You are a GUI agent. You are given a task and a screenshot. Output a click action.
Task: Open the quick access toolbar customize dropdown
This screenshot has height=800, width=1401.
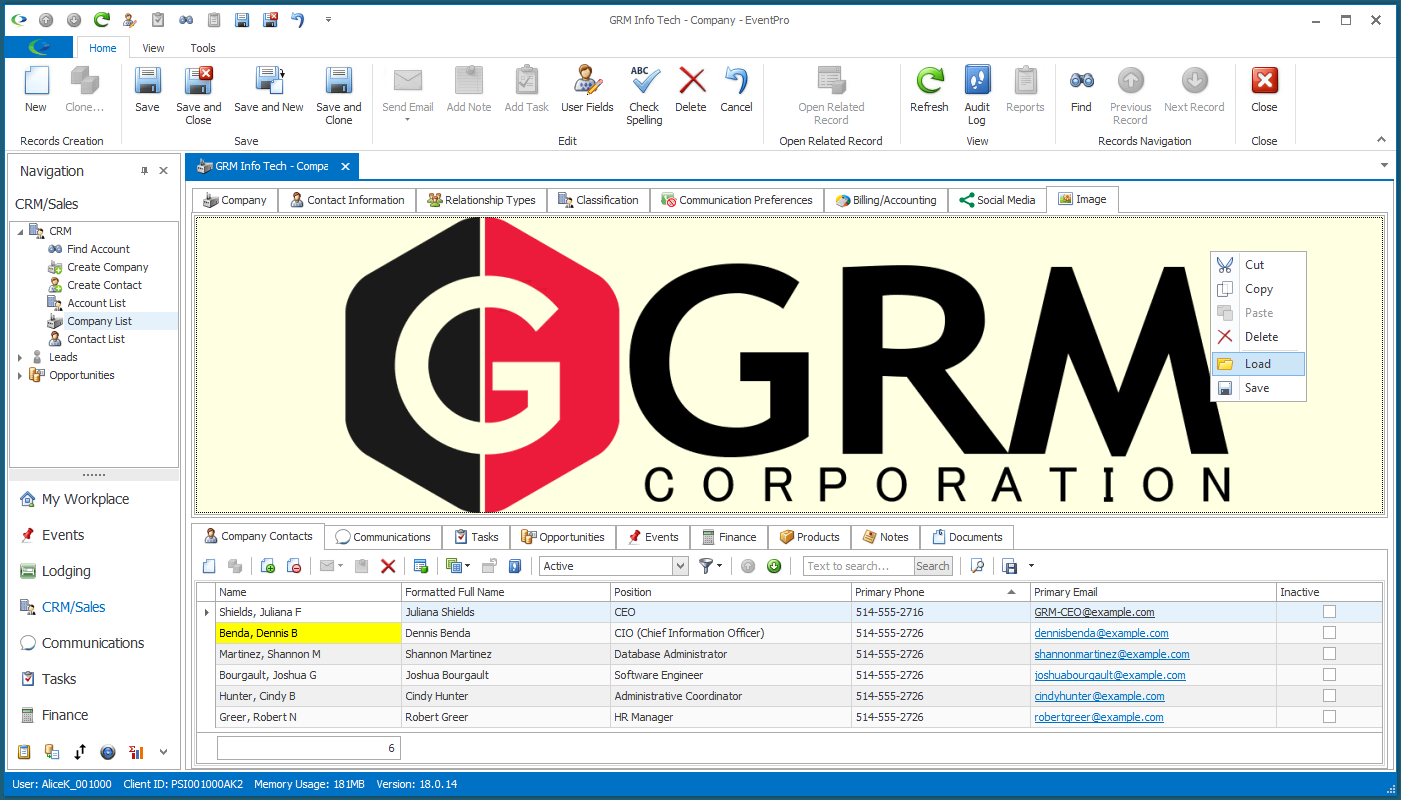pyautogui.click(x=329, y=20)
